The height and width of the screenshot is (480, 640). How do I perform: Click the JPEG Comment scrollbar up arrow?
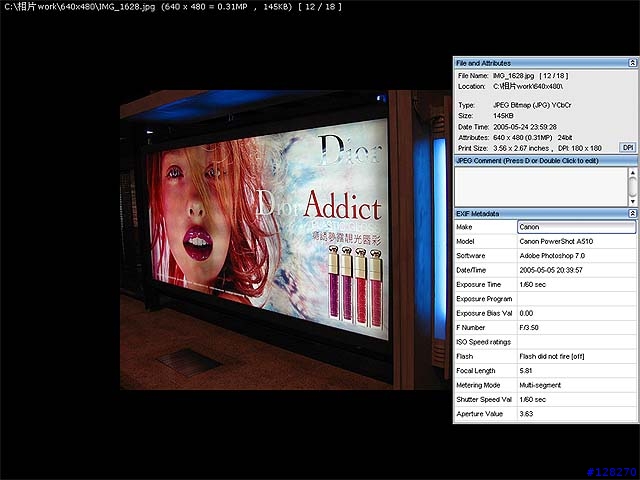632,173
